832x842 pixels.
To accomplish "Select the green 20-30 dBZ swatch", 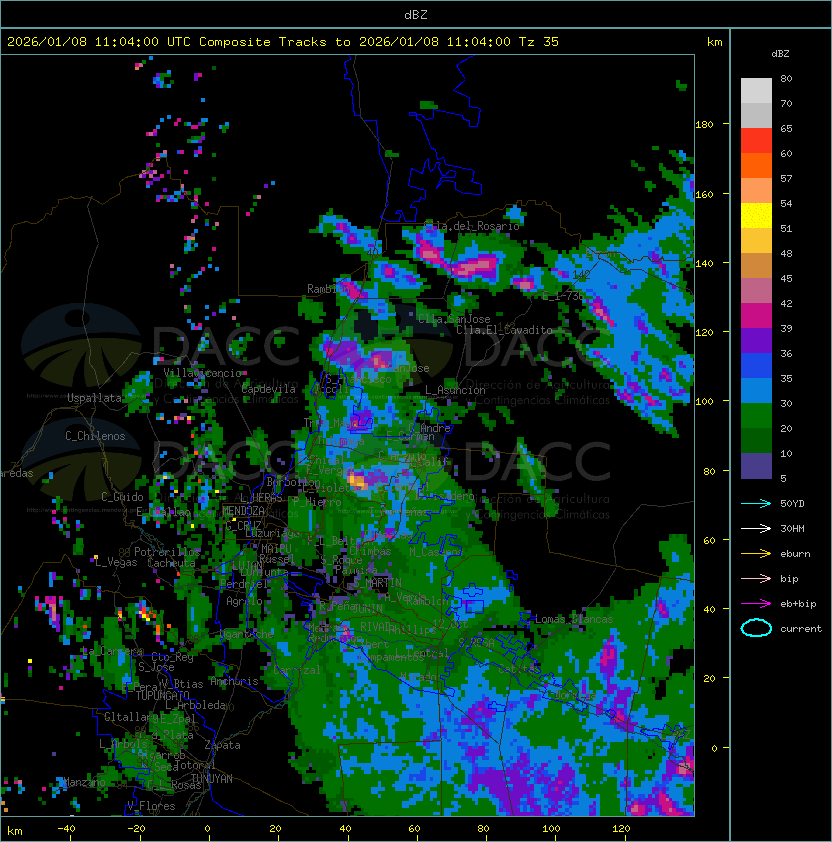I will point(756,416).
